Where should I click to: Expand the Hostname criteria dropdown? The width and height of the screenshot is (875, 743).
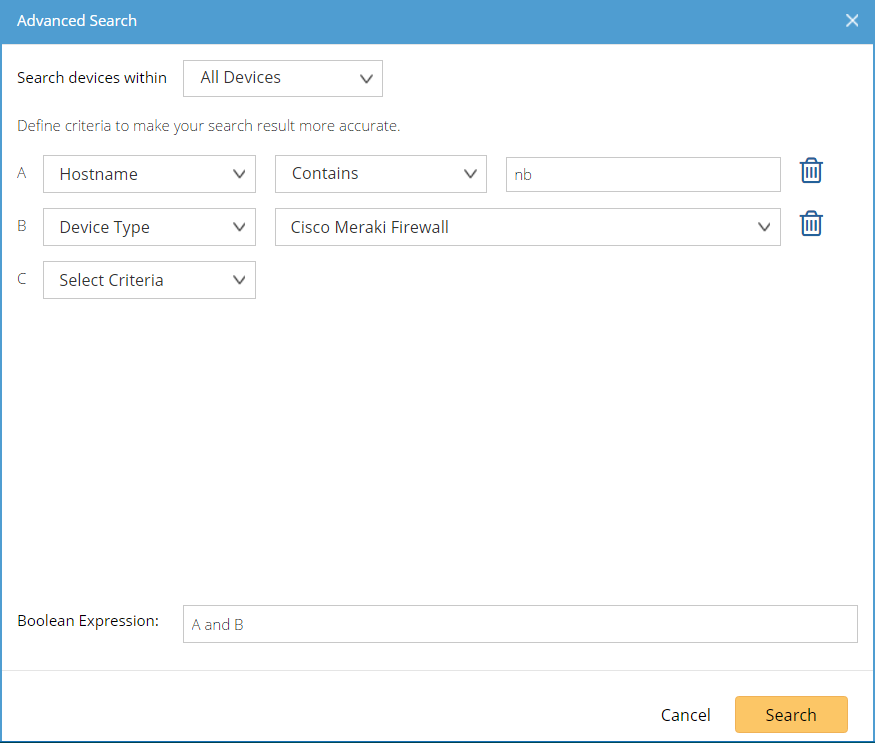[x=149, y=174]
